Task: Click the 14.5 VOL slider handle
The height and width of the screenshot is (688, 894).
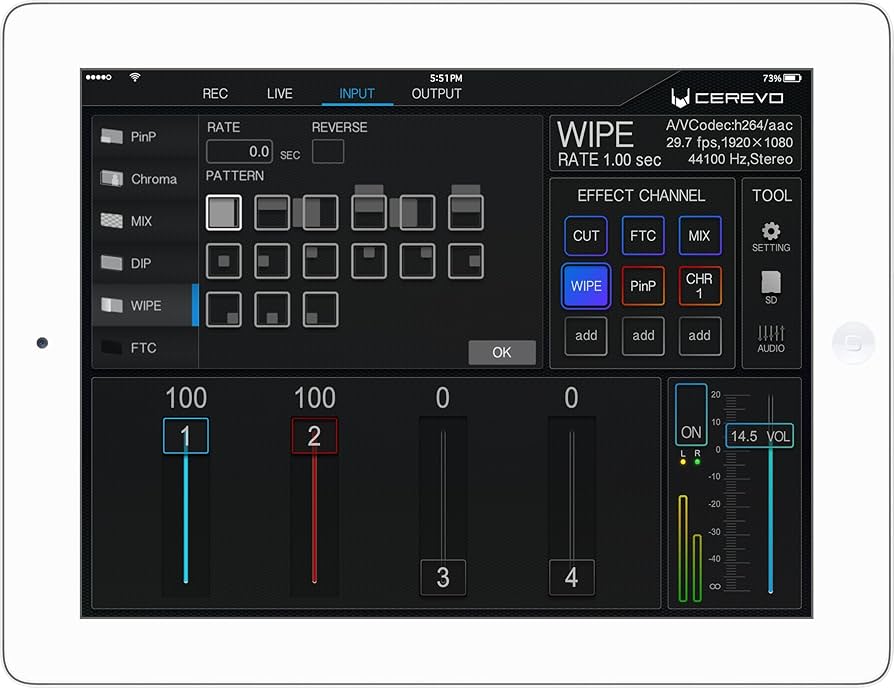Action: (x=760, y=437)
